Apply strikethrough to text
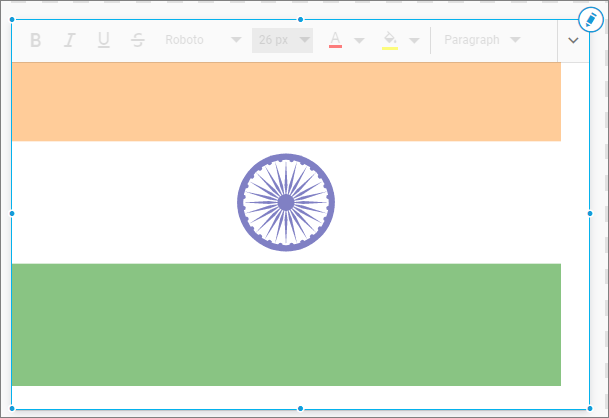Screen dimensions: 609x418 pos(138,40)
